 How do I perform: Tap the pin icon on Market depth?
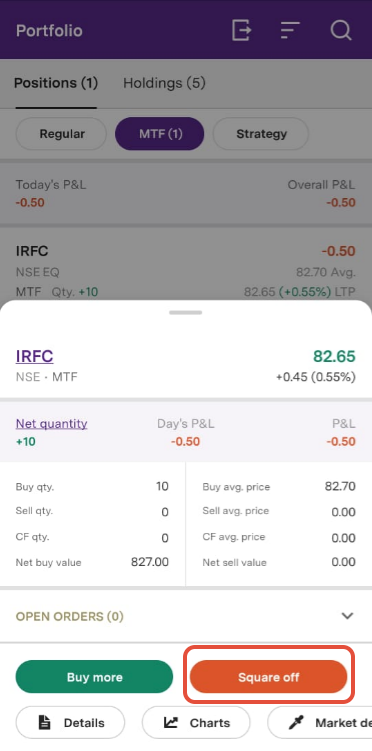pyautogui.click(x=296, y=722)
